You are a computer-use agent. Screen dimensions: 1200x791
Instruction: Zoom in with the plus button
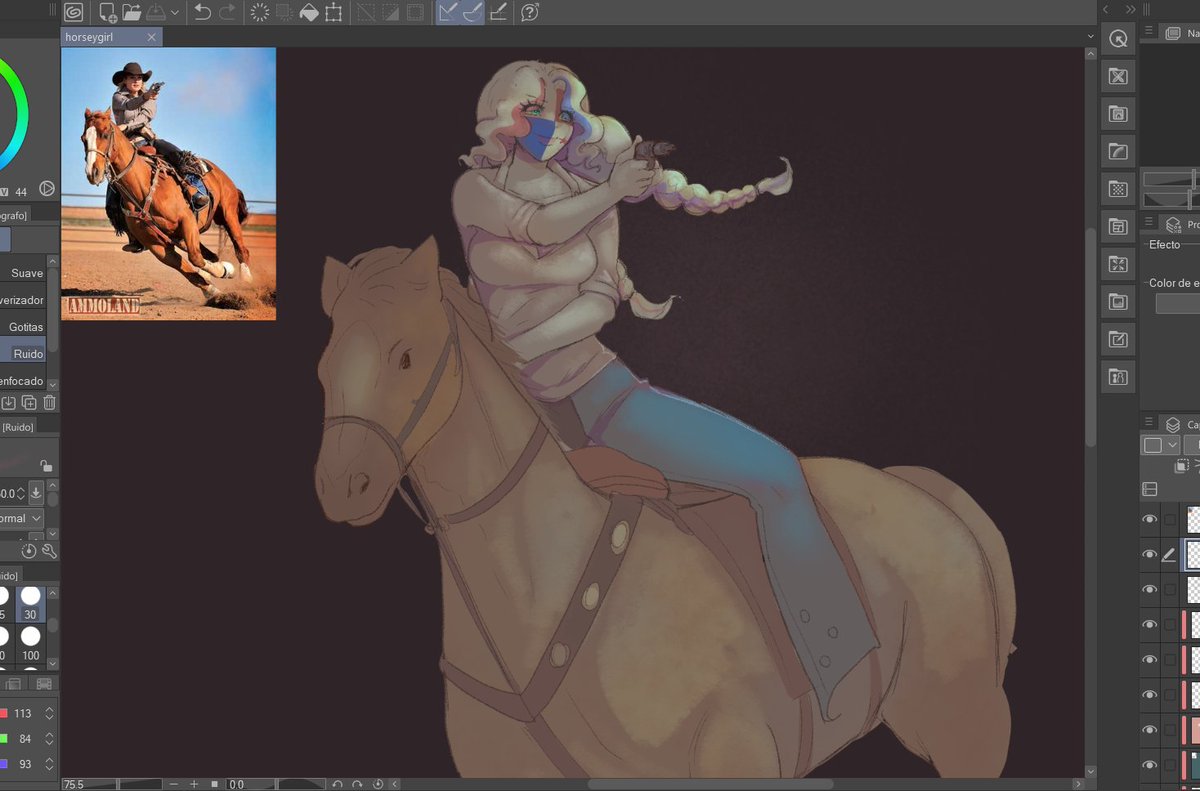[x=193, y=785]
